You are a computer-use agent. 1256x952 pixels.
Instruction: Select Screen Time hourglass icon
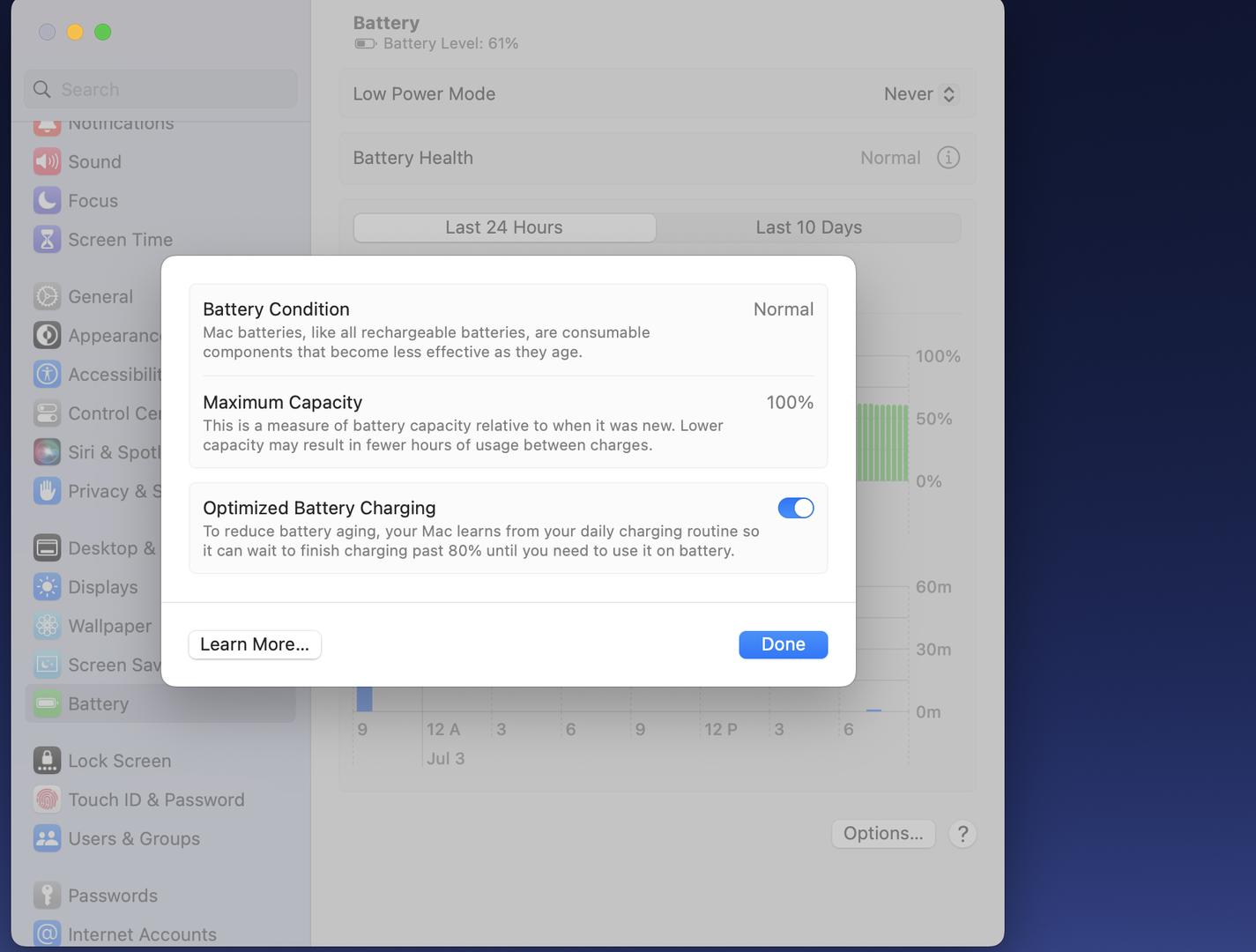pos(47,240)
